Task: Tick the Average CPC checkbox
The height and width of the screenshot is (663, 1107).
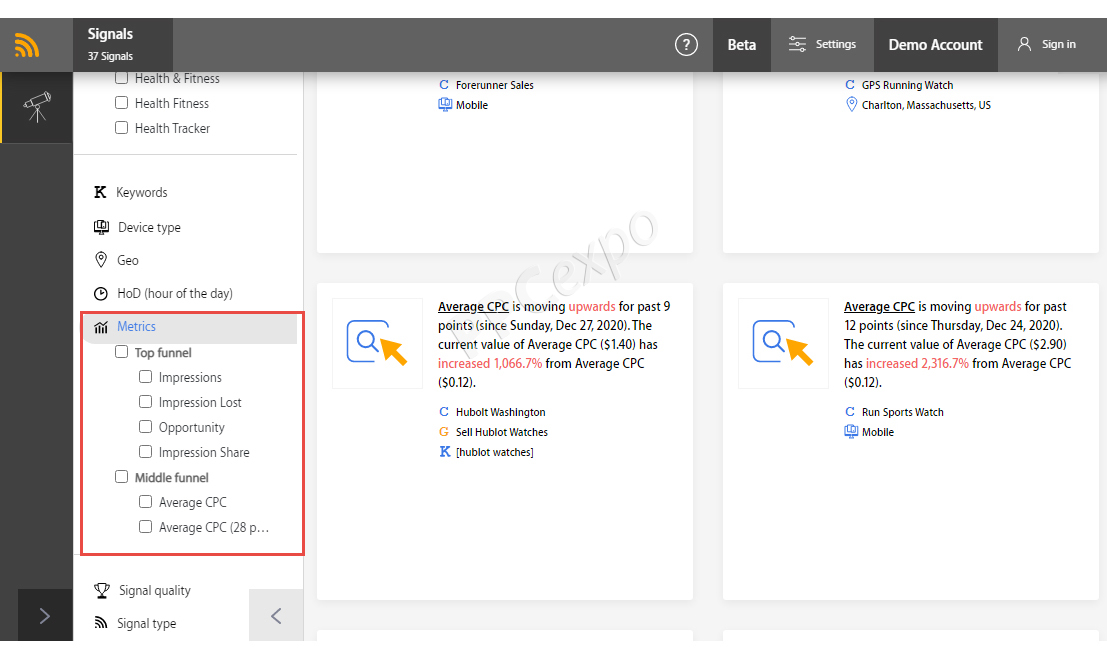Action: [145, 501]
